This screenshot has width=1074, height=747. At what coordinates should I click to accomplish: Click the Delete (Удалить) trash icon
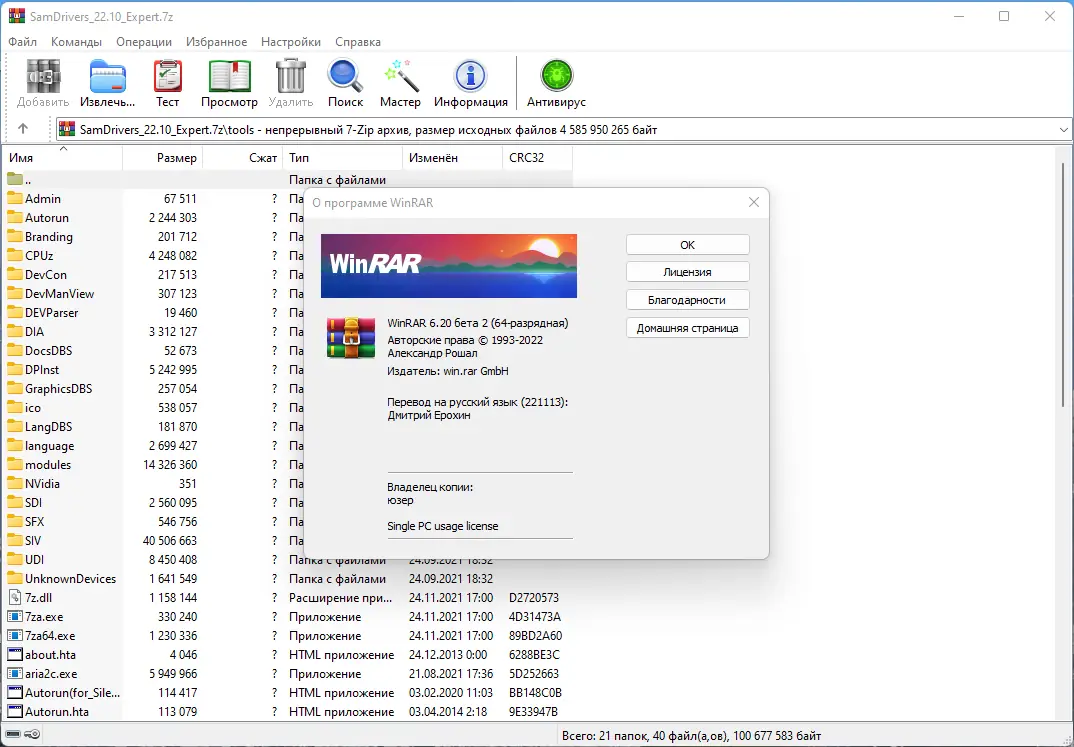(290, 76)
